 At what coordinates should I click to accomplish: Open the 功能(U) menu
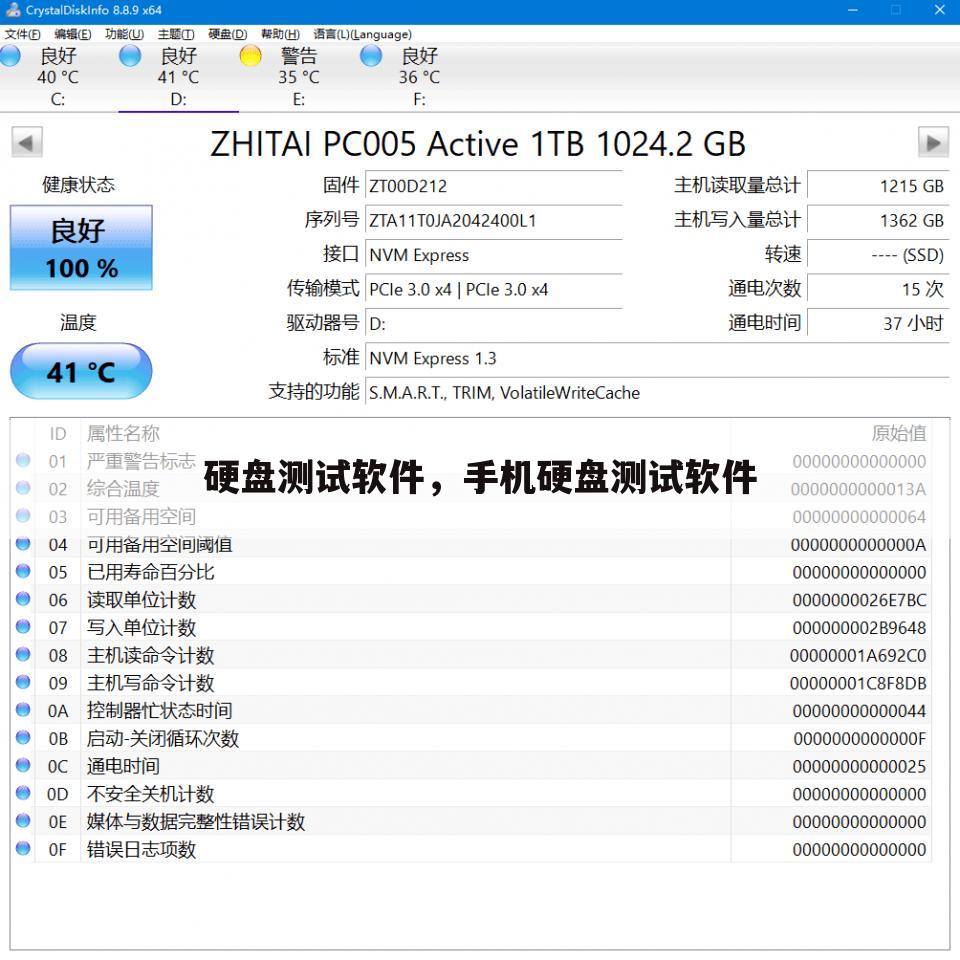tap(124, 34)
